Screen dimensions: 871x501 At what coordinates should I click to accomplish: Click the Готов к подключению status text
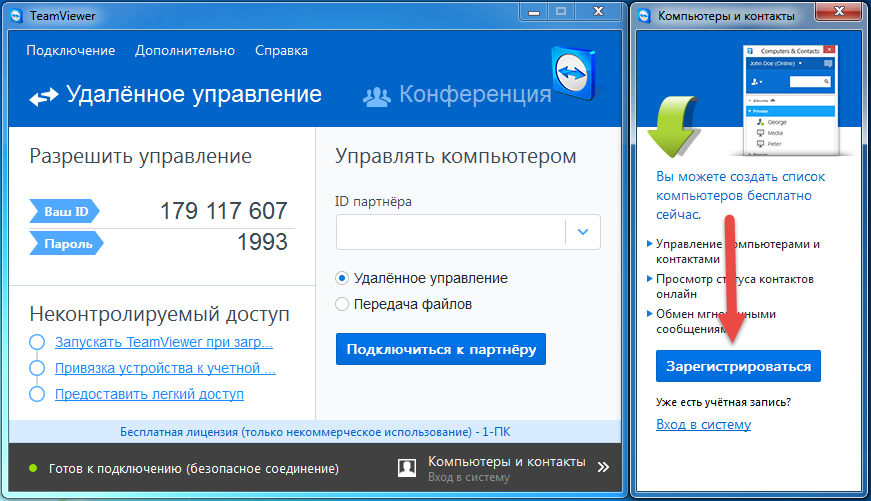[193, 469]
